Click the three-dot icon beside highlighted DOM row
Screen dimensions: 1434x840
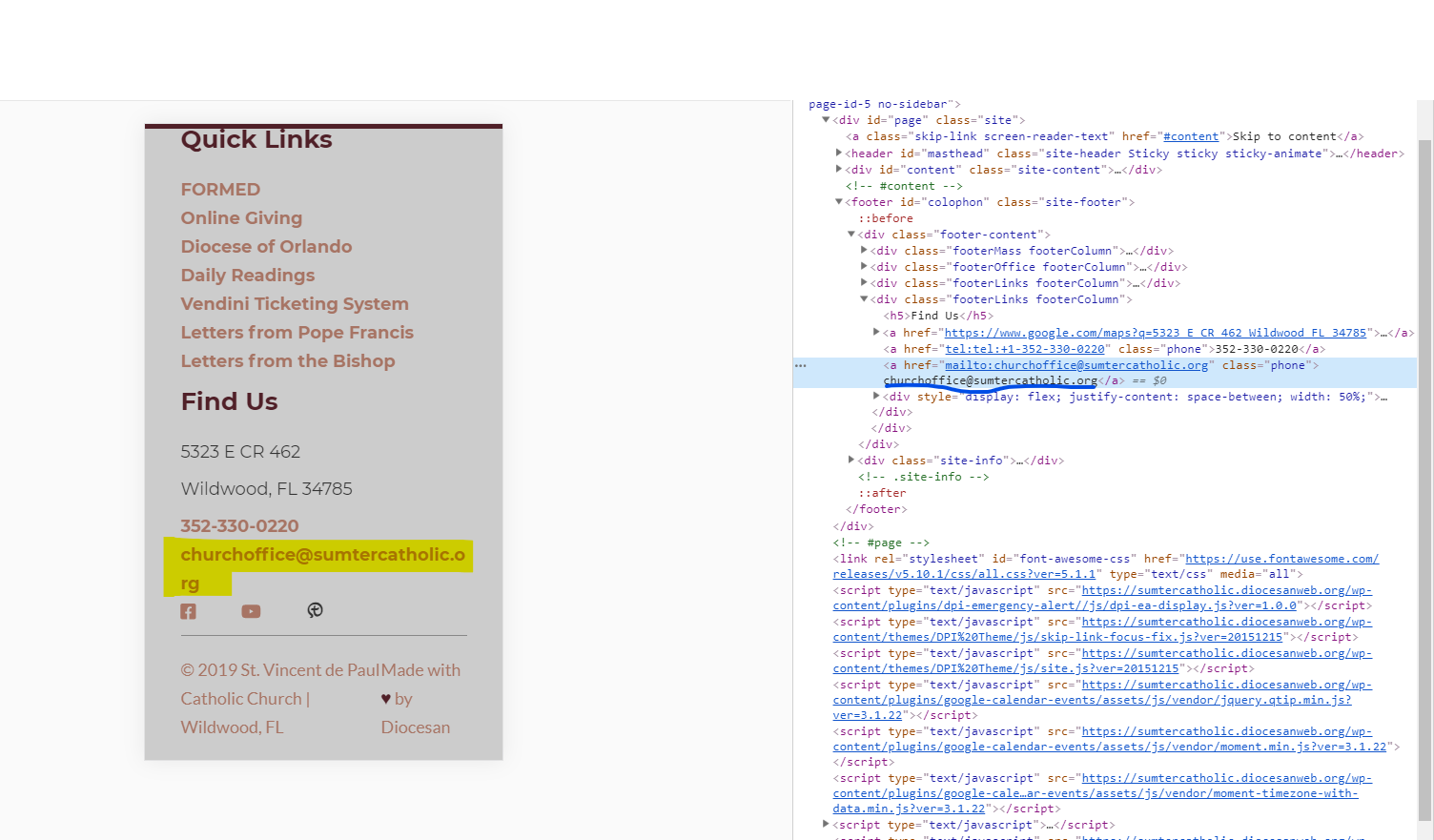pos(801,365)
